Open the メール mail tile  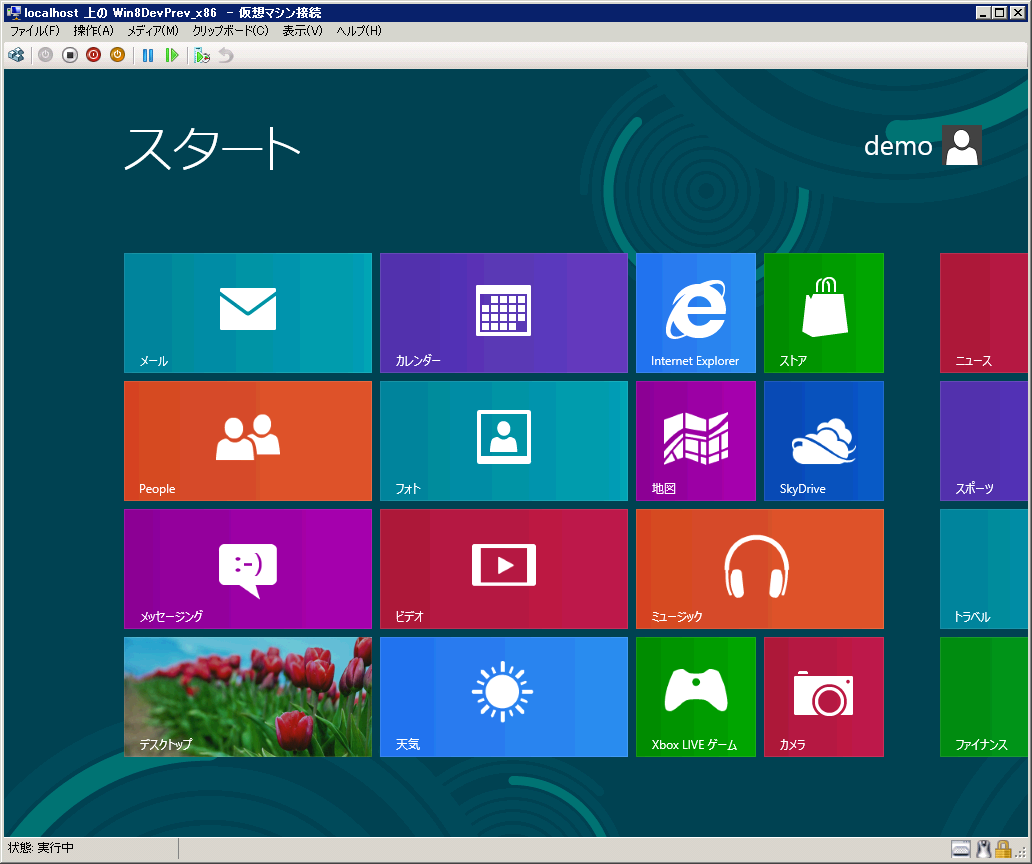(247, 312)
